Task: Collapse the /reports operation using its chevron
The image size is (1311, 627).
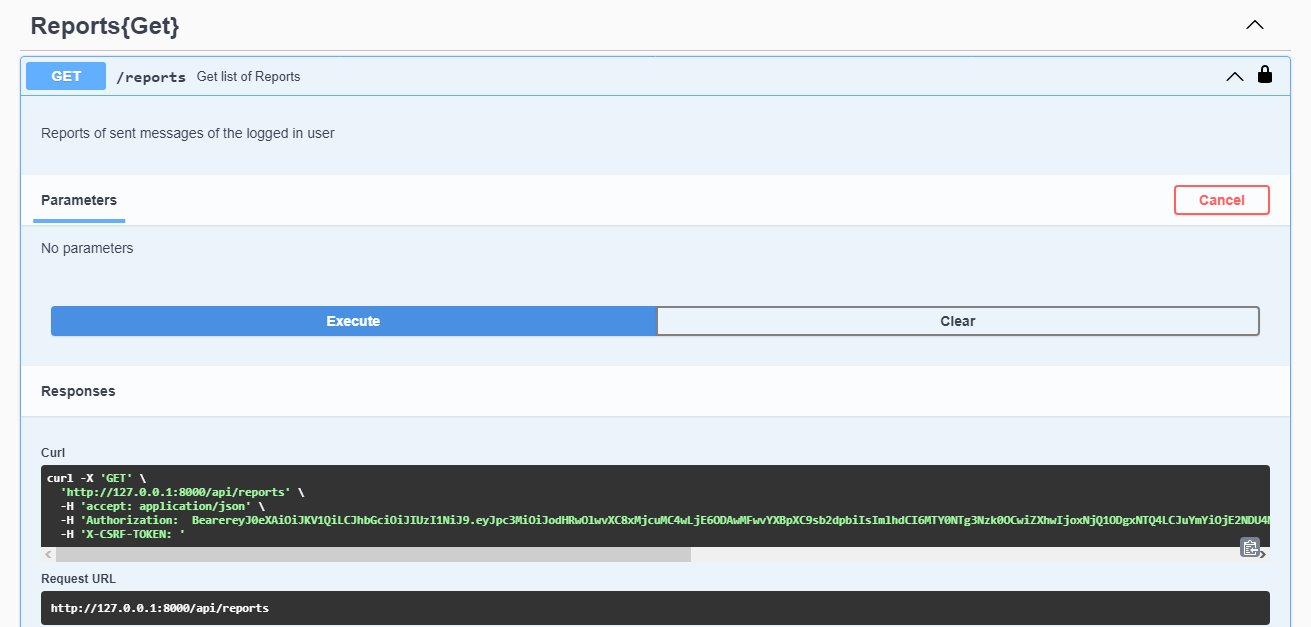Action: pyautogui.click(x=1234, y=75)
